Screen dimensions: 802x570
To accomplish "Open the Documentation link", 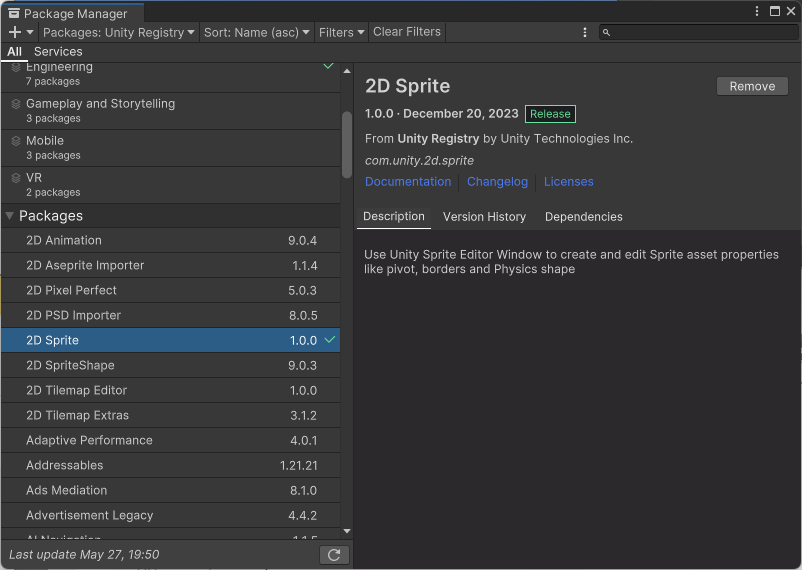I will pos(408,182).
